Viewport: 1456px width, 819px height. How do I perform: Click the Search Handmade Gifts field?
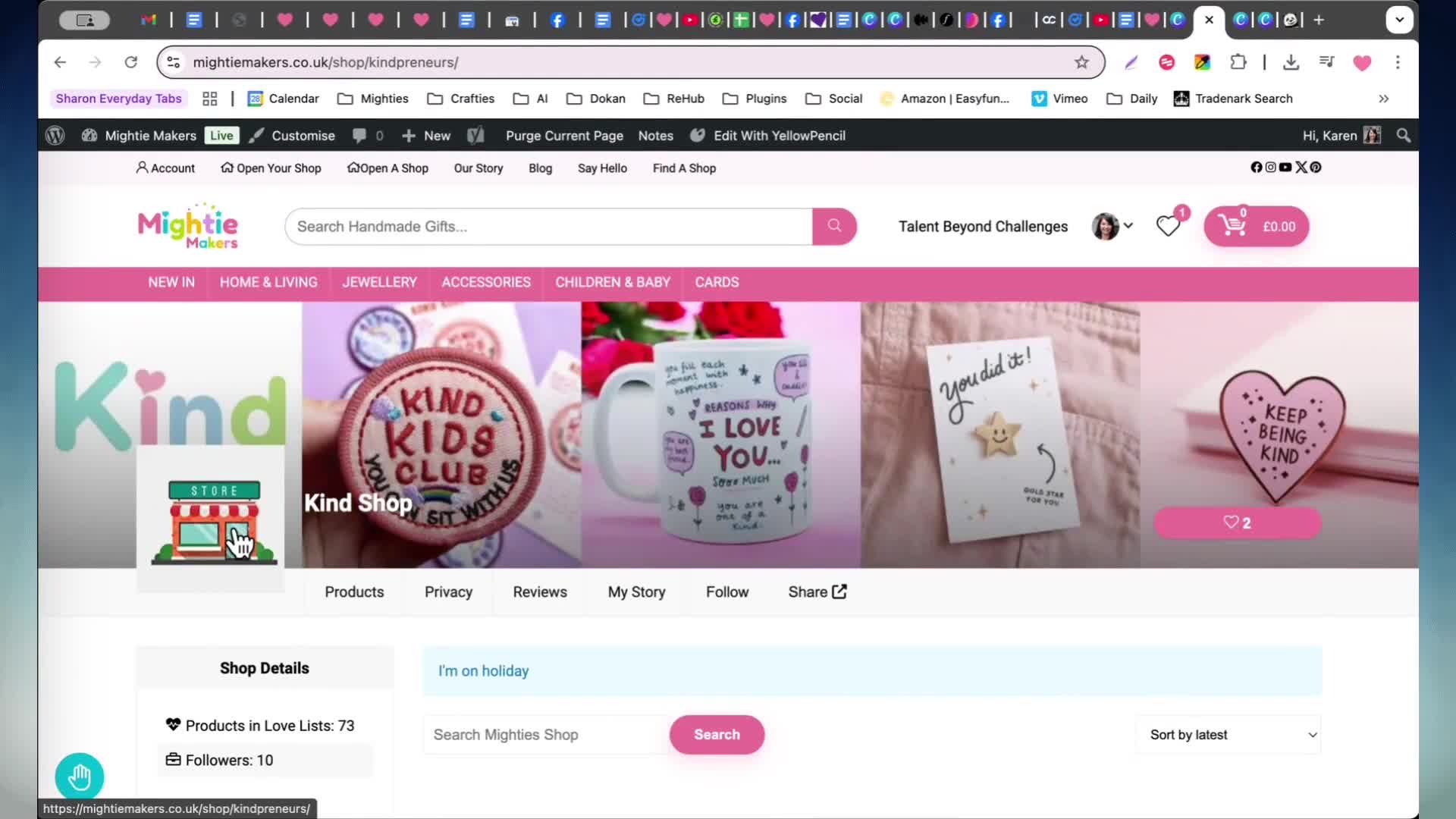(x=548, y=227)
